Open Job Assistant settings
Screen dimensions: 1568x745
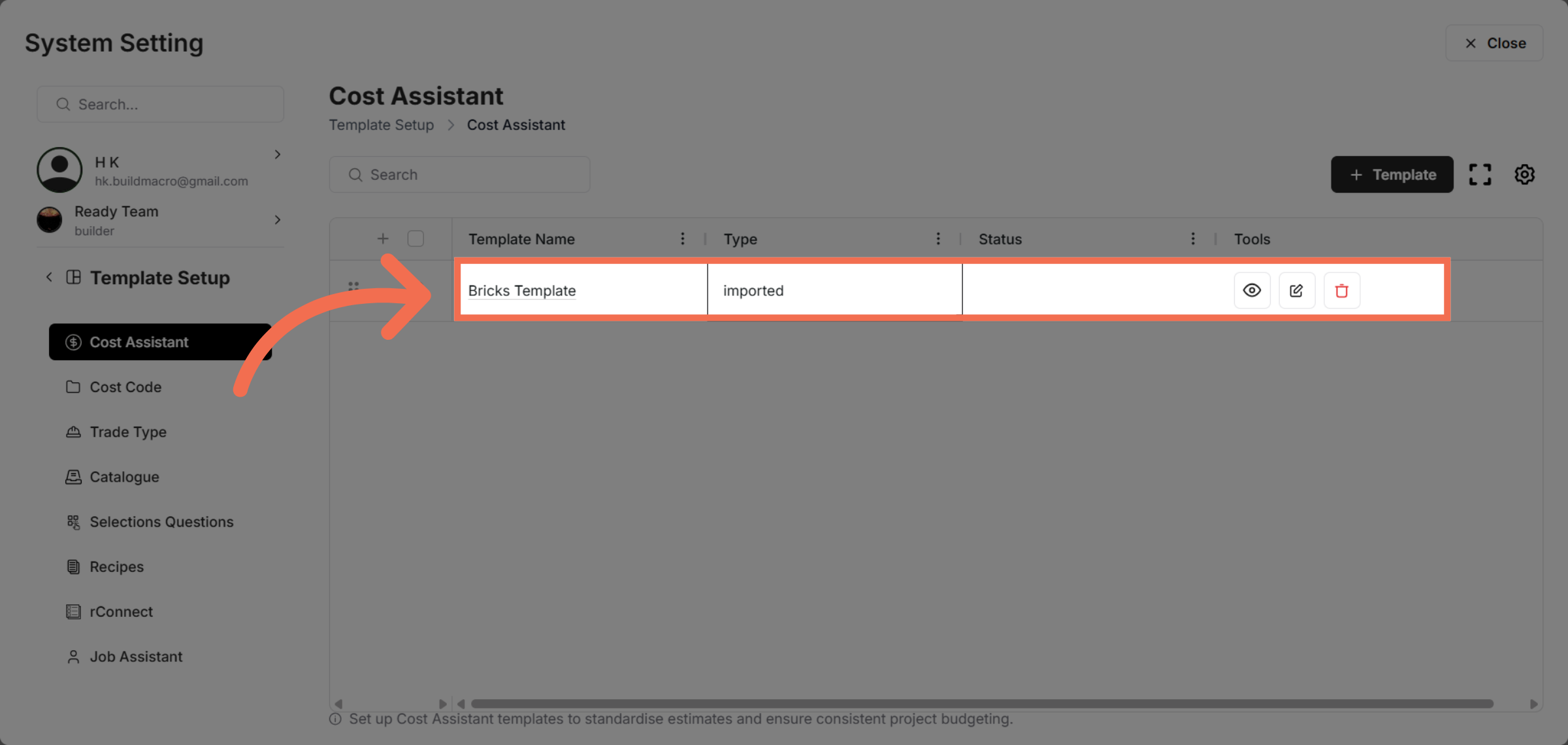pyautogui.click(x=136, y=656)
